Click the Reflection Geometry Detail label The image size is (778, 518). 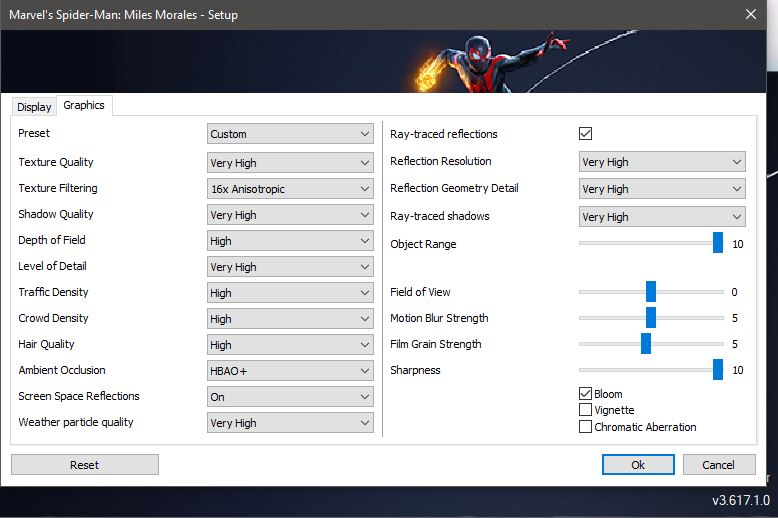454,188
